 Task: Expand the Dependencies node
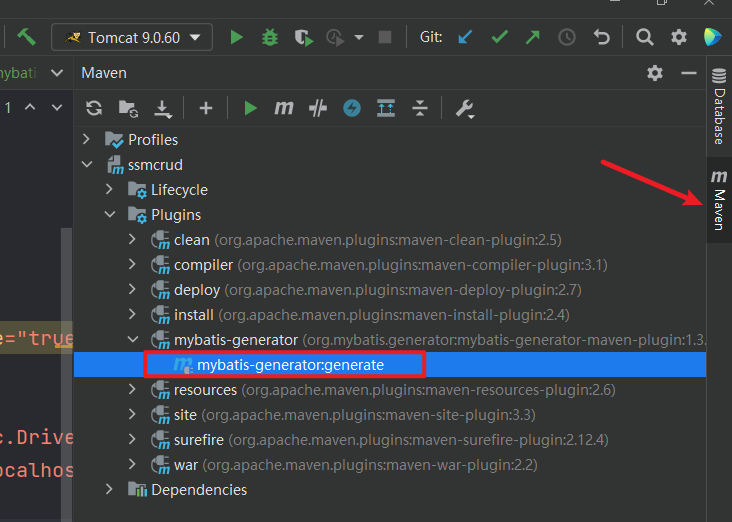(109, 489)
